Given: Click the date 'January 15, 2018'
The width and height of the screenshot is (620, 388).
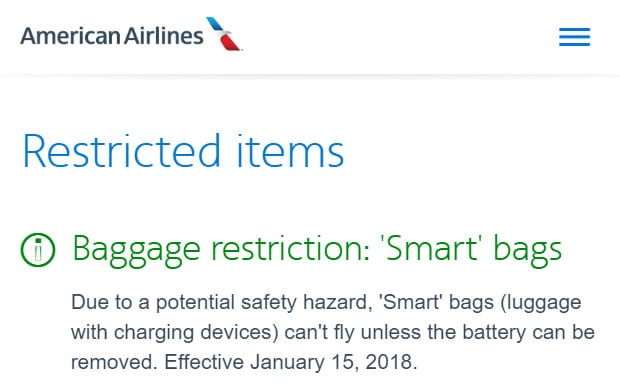Looking at the screenshot, I should tap(333, 362).
